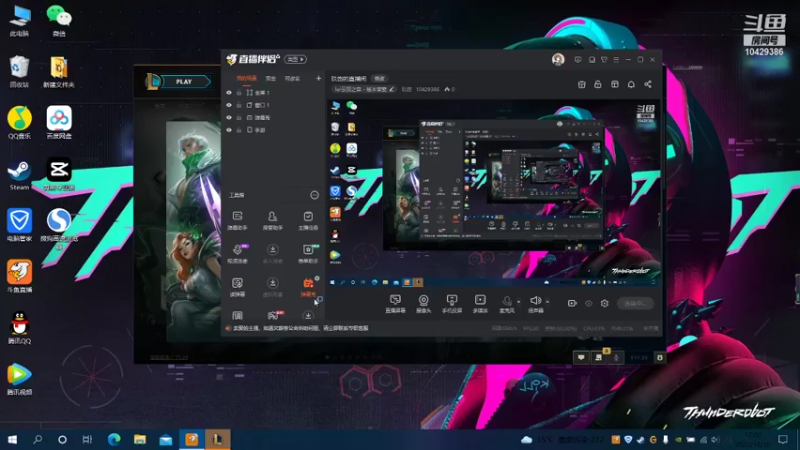This screenshot has width=800, height=450.
Task: Collapse the 工具箱 toolbox section
Action: [x=314, y=195]
